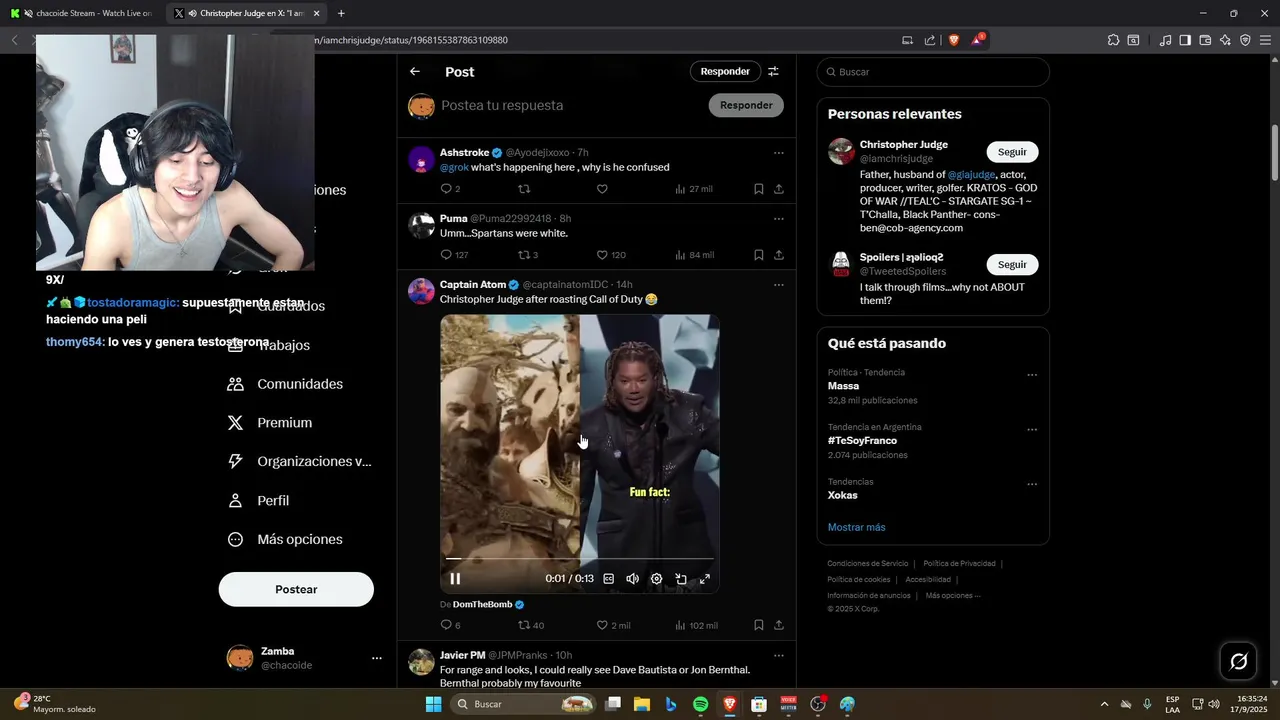This screenshot has height=720, width=1280.
Task: Open browser extensions puzzle icon
Action: (x=1113, y=40)
